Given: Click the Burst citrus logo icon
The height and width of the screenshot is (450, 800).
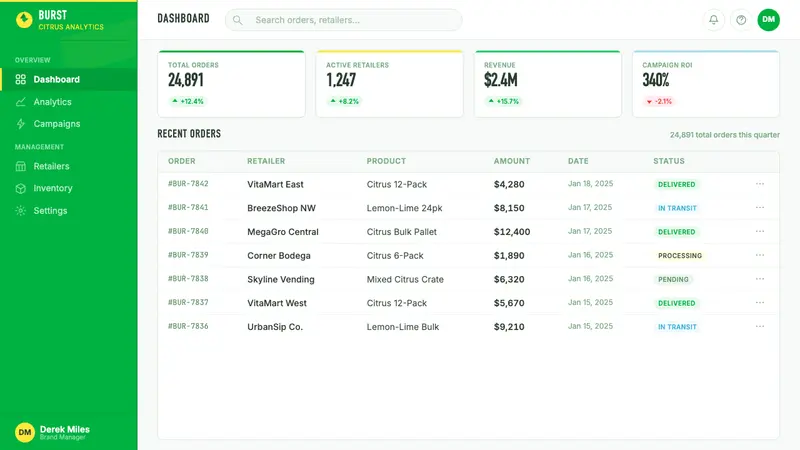Looking at the screenshot, I should tap(24, 20).
